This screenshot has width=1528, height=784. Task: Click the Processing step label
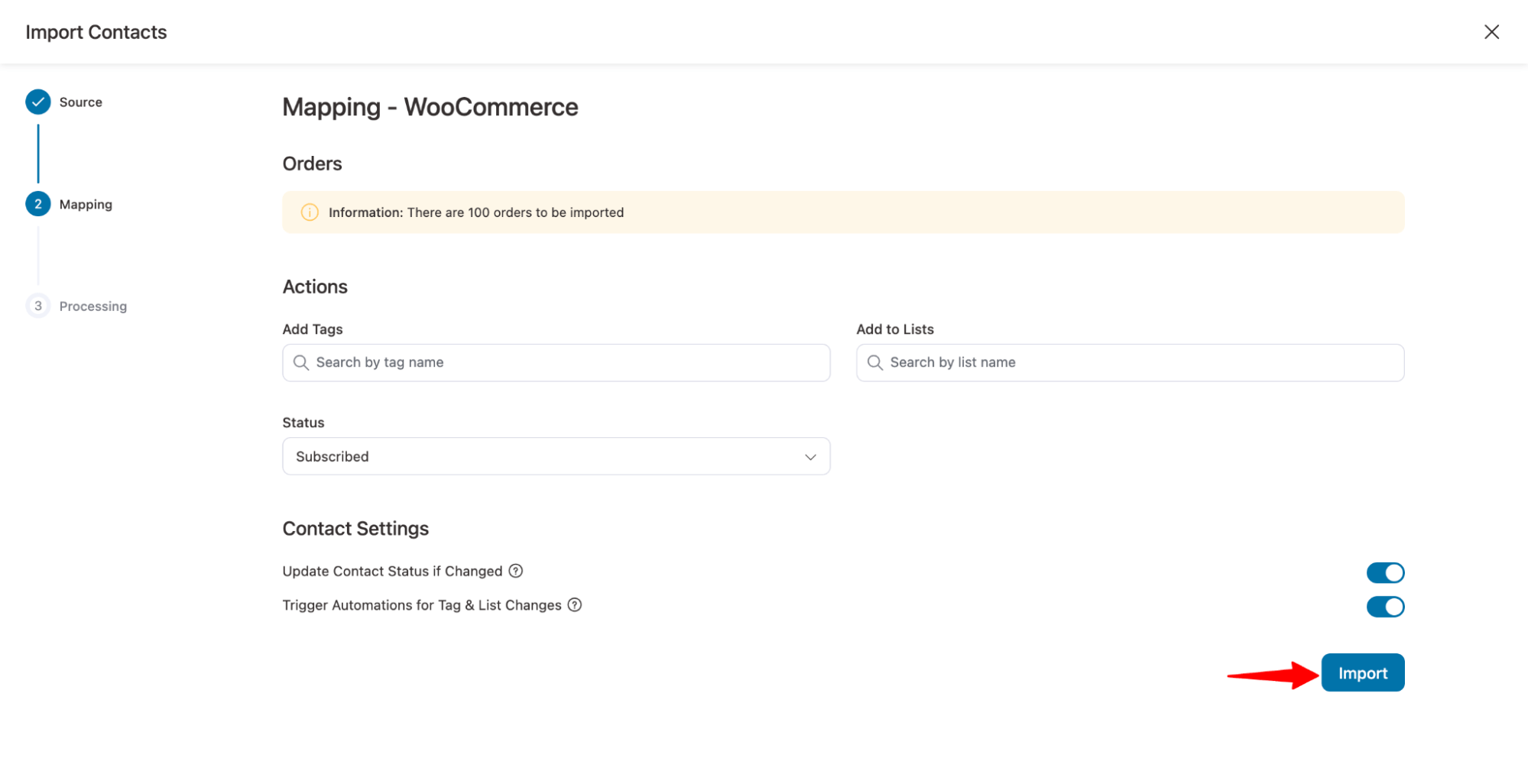(x=93, y=306)
